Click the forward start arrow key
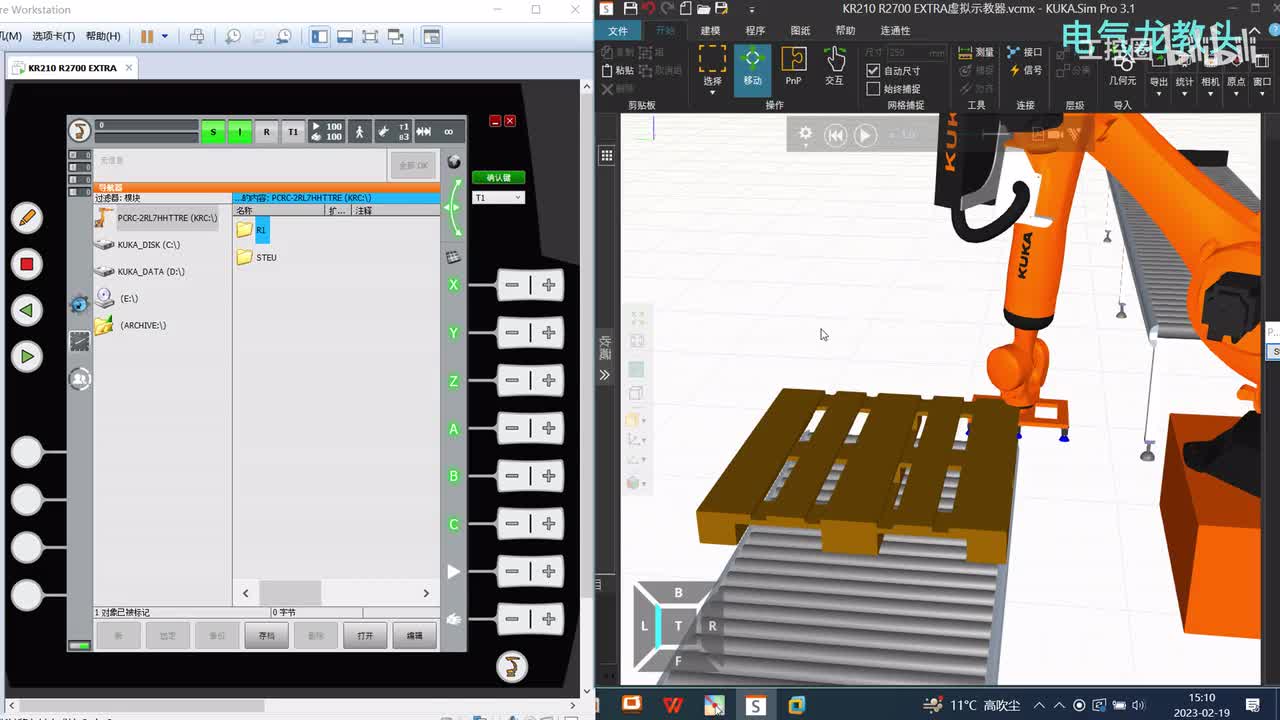 tap(27, 356)
